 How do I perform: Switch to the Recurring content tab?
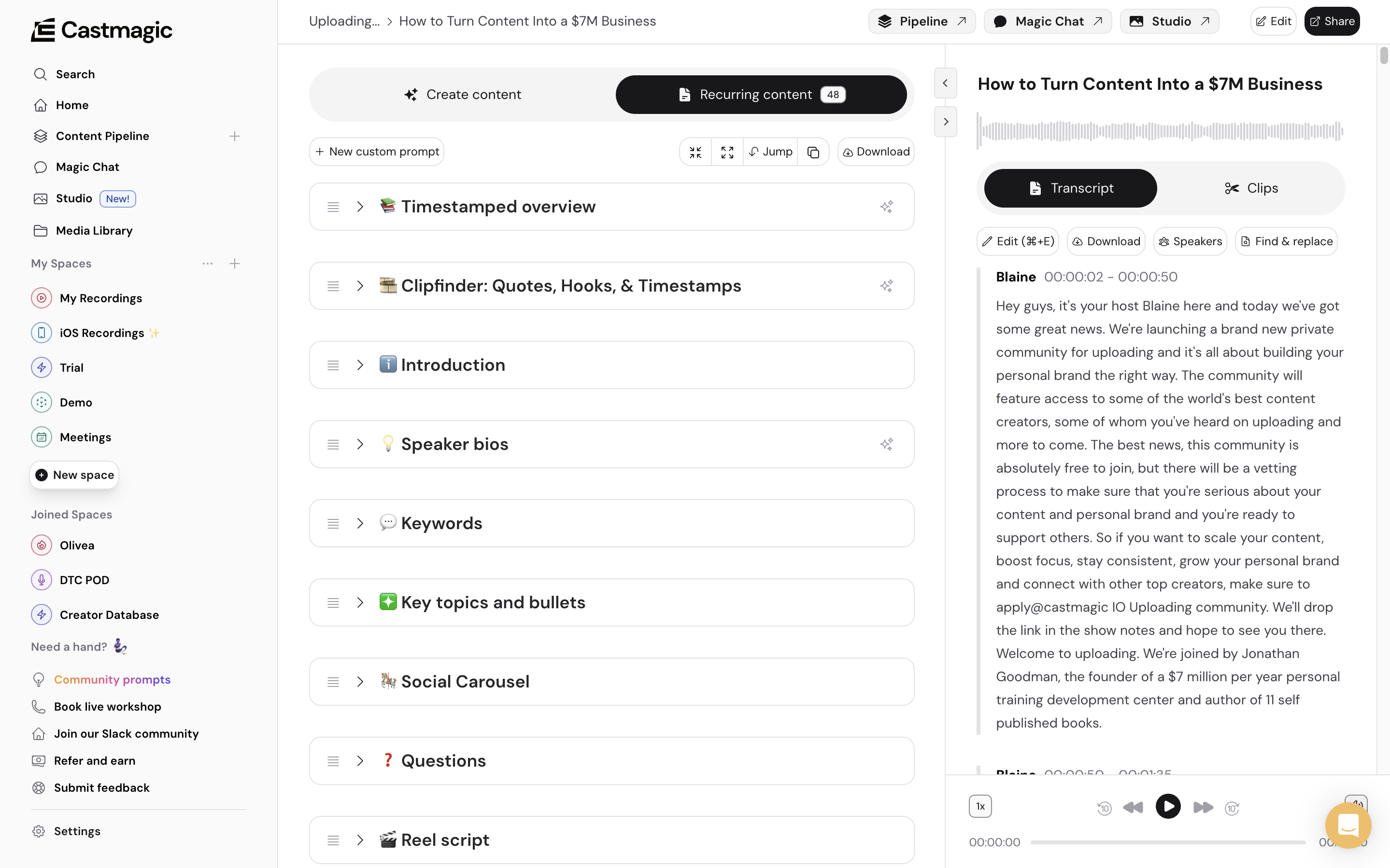(761, 95)
